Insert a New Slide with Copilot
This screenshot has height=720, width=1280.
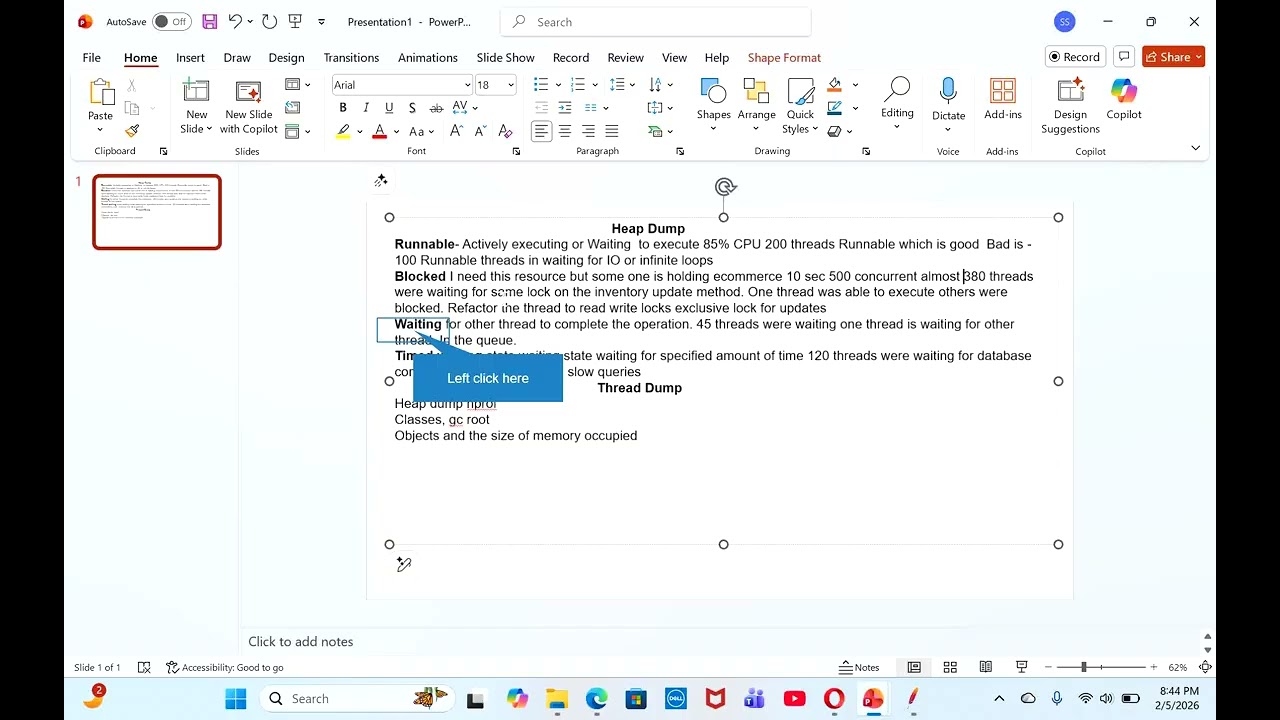click(x=249, y=106)
